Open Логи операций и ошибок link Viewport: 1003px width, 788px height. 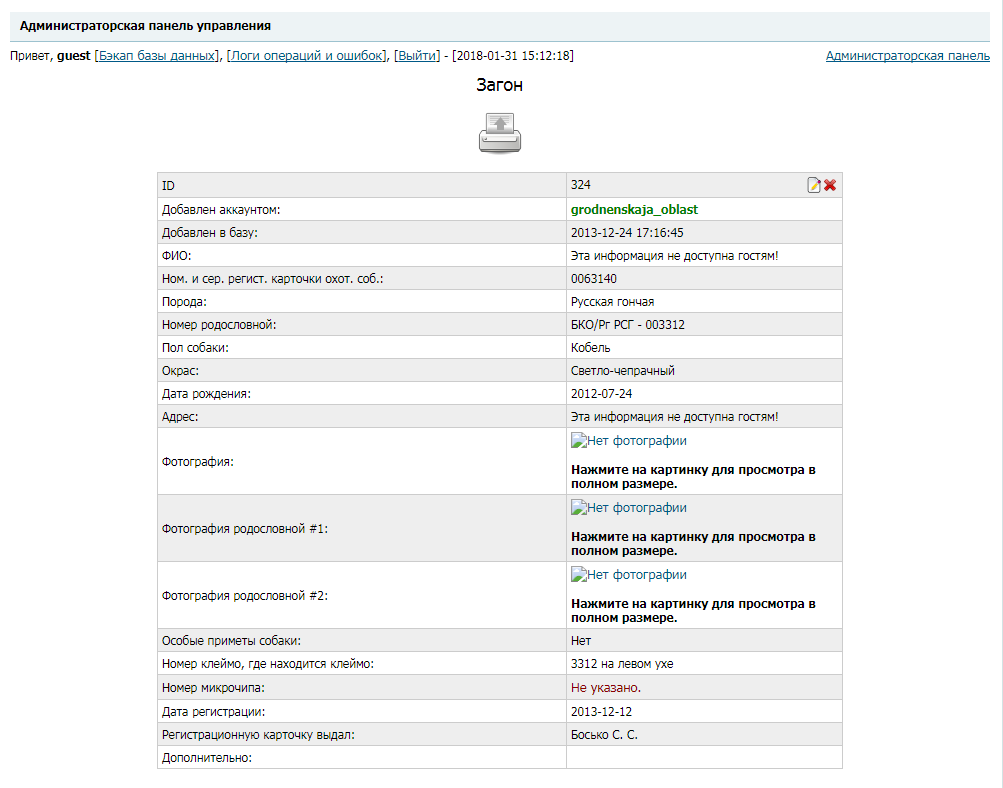click(x=307, y=56)
